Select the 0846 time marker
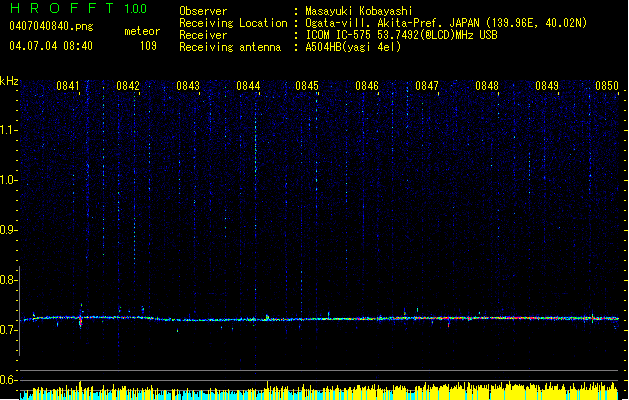Viewport: 629px width, 400px height. (x=367, y=86)
